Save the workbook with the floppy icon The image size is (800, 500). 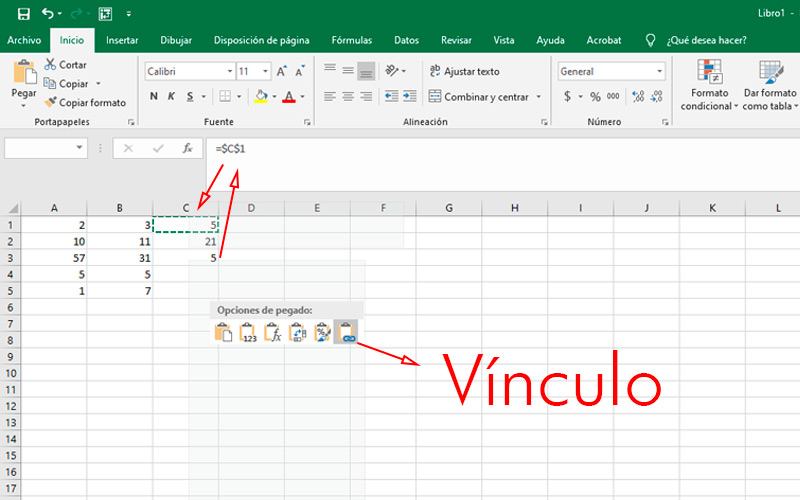[23, 14]
